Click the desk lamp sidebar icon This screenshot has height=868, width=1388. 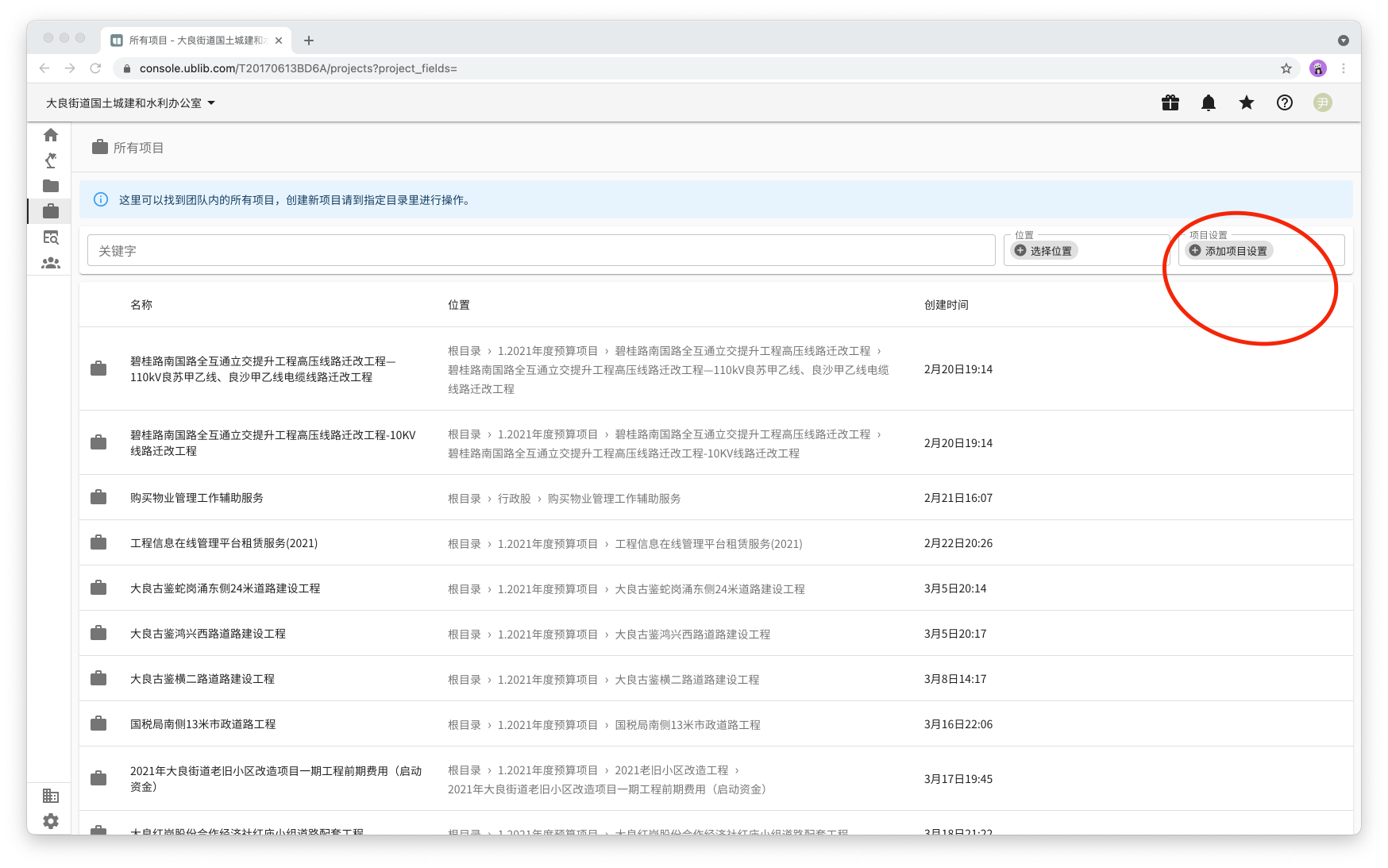tap(51, 160)
